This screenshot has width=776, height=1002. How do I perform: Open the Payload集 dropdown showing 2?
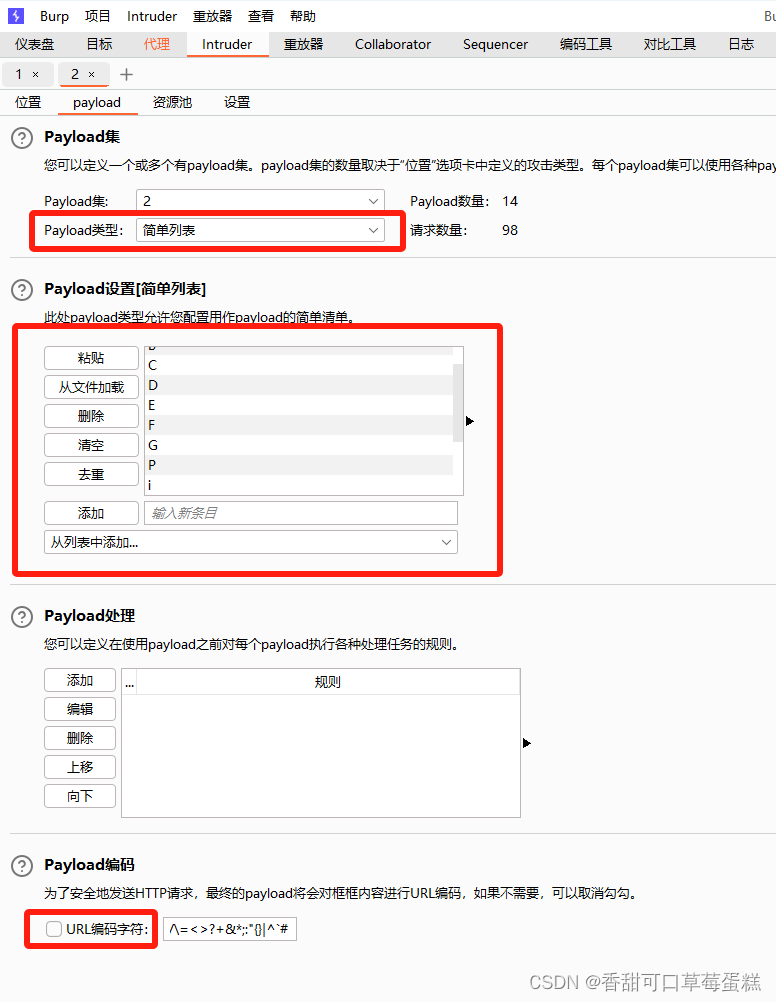(x=260, y=201)
